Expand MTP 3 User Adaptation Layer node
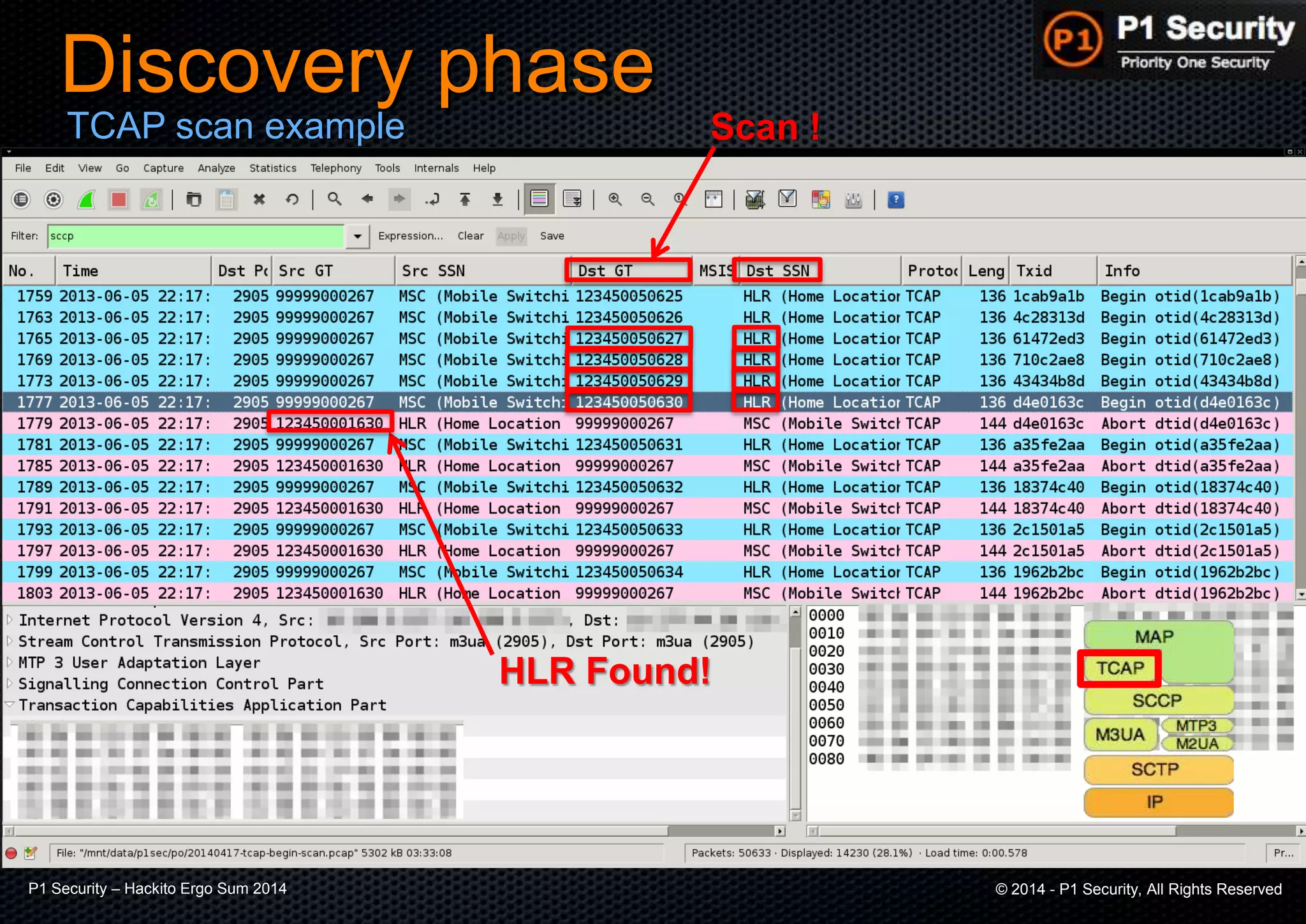This screenshot has height=924, width=1306. 10,663
